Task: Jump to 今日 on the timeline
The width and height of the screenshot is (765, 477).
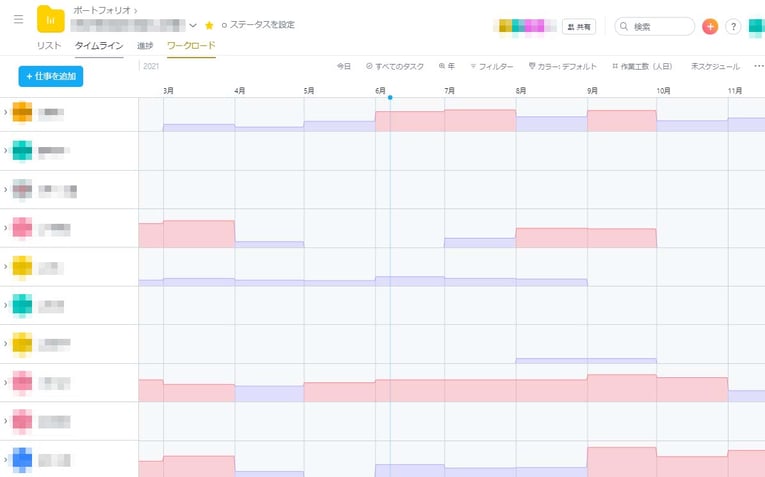Action: [343, 67]
